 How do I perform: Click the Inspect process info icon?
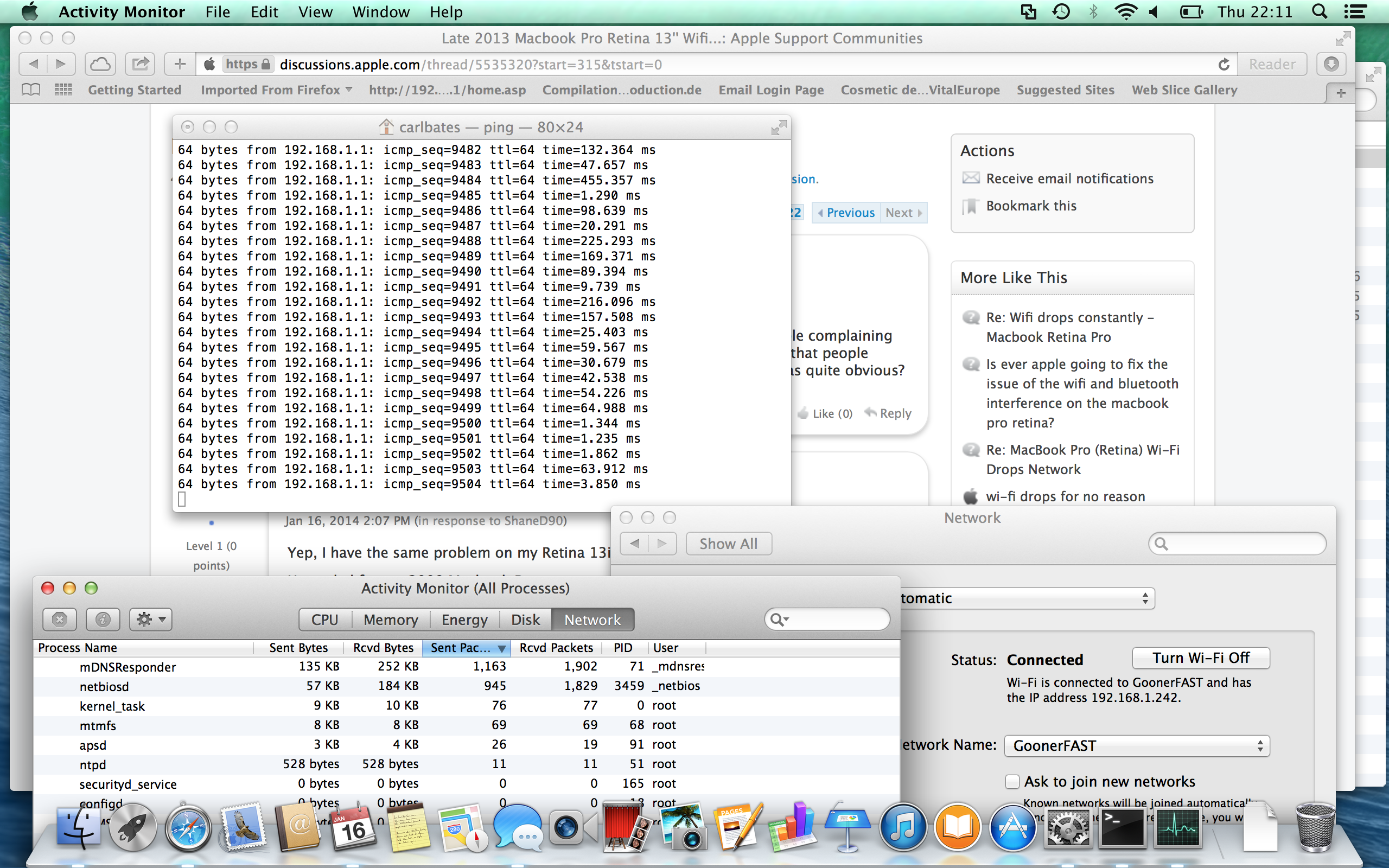tap(103, 620)
